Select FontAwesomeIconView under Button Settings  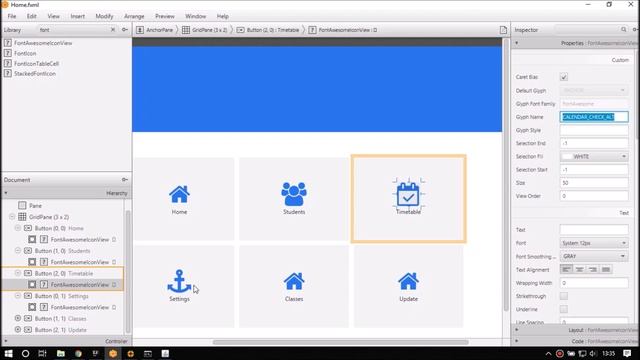(x=80, y=307)
